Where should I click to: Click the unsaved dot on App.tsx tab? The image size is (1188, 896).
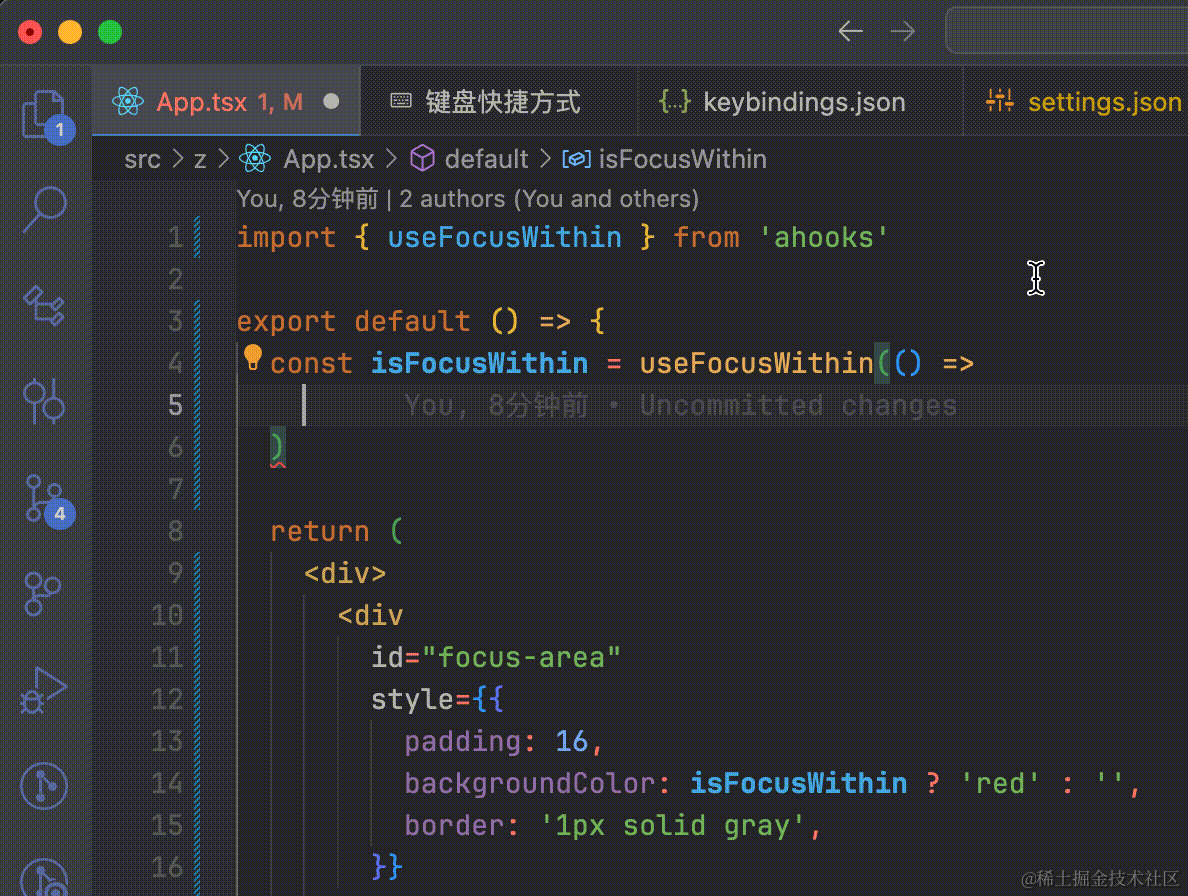[x=331, y=101]
